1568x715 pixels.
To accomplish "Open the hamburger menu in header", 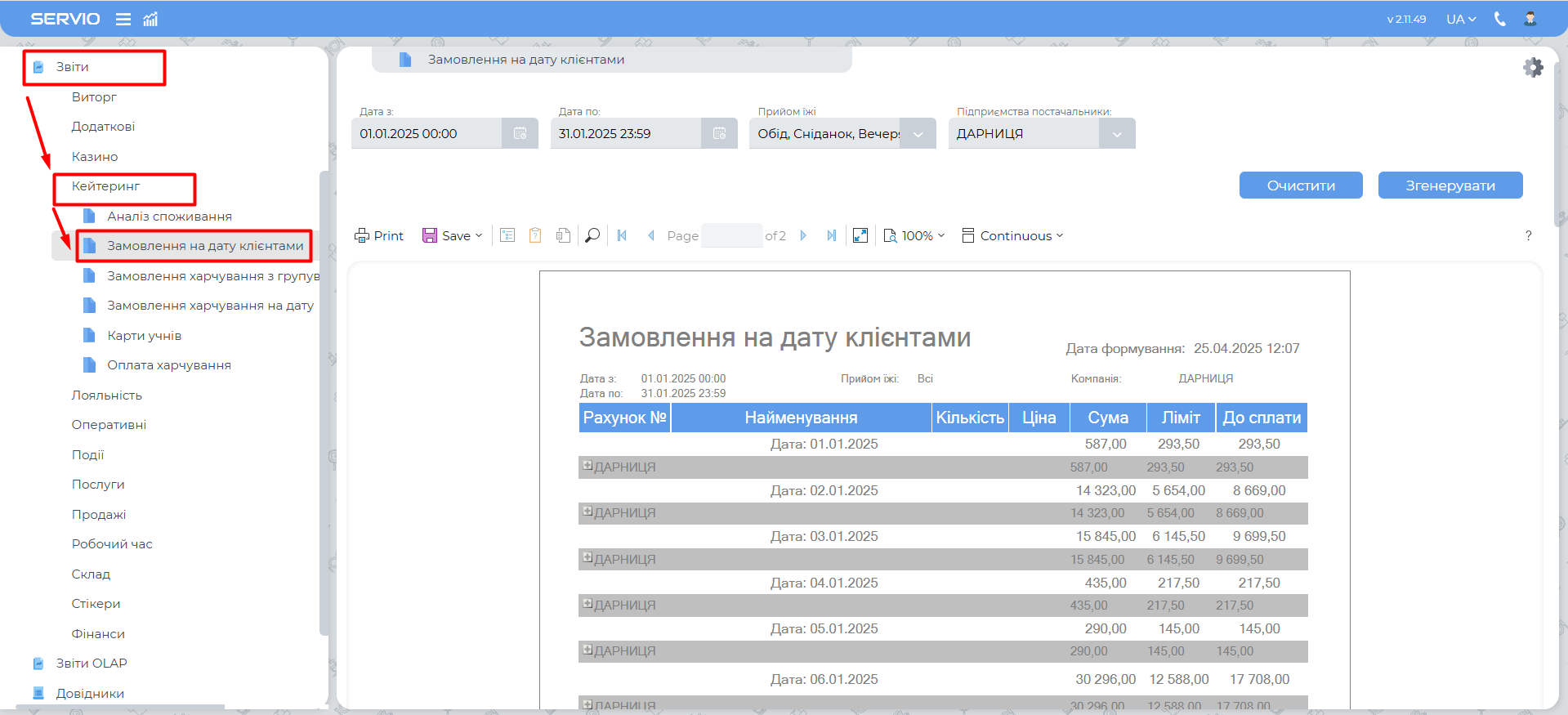I will 123,19.
